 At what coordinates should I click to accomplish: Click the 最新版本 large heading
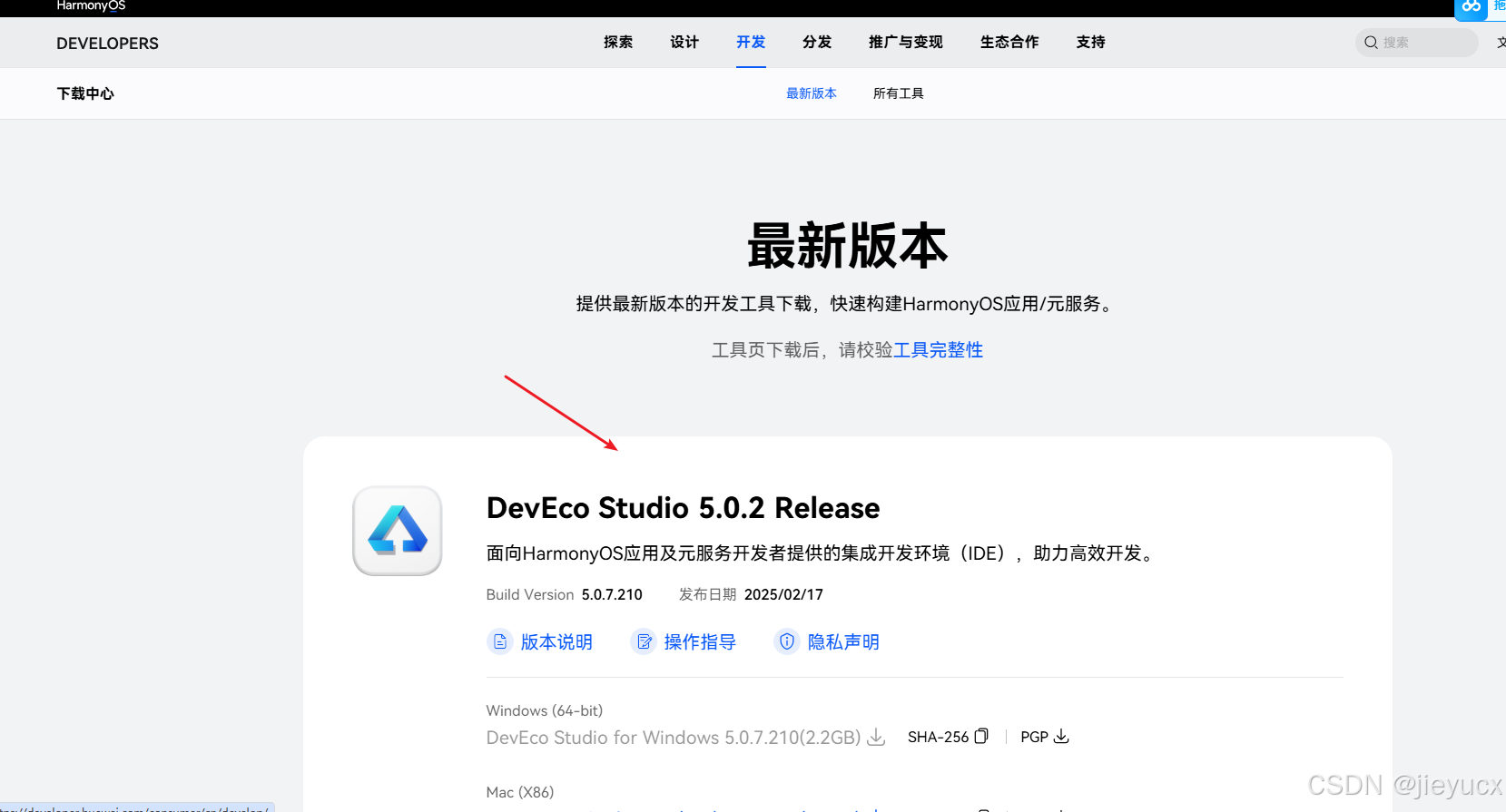tap(847, 246)
